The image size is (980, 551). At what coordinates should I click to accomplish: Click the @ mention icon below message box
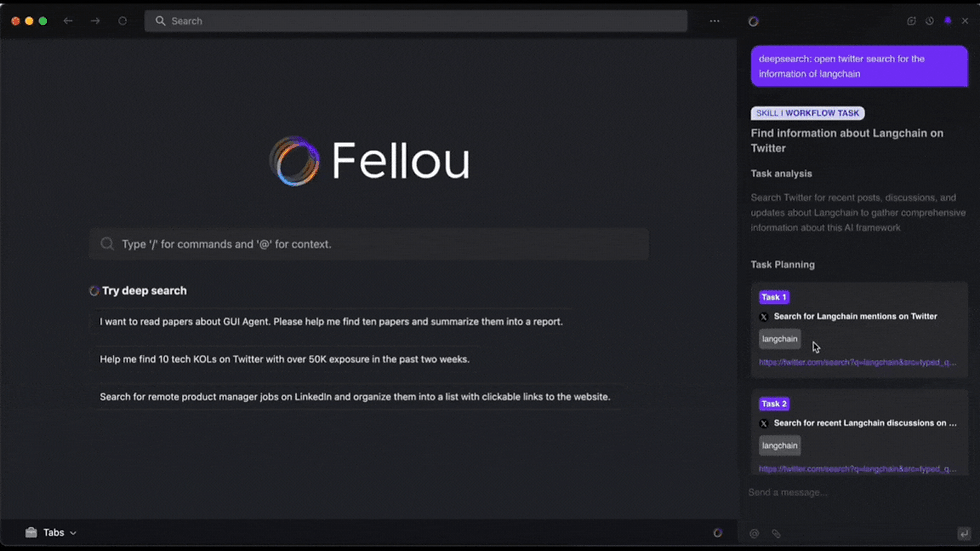755,534
